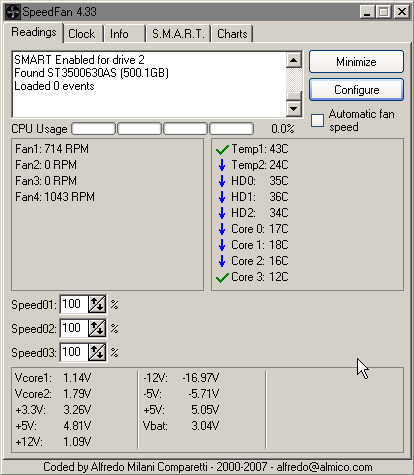Maximize the SpeedFan window
This screenshot has height=475, width=414.
pyautogui.click(x=384, y=12)
